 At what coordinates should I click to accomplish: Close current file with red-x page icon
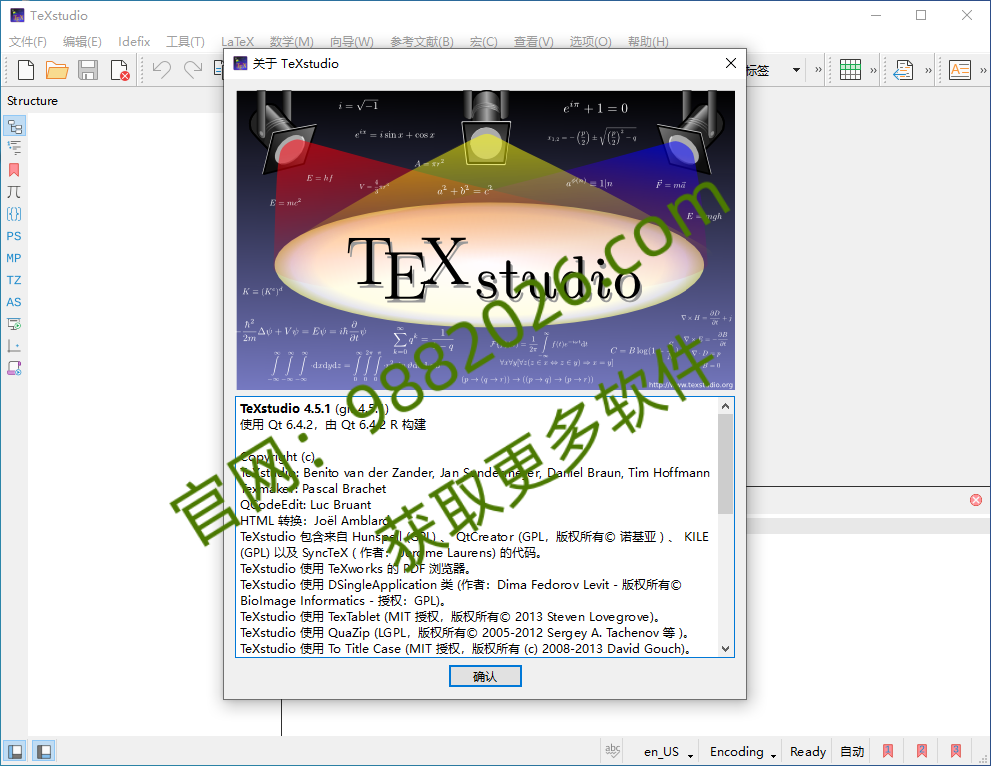119,70
